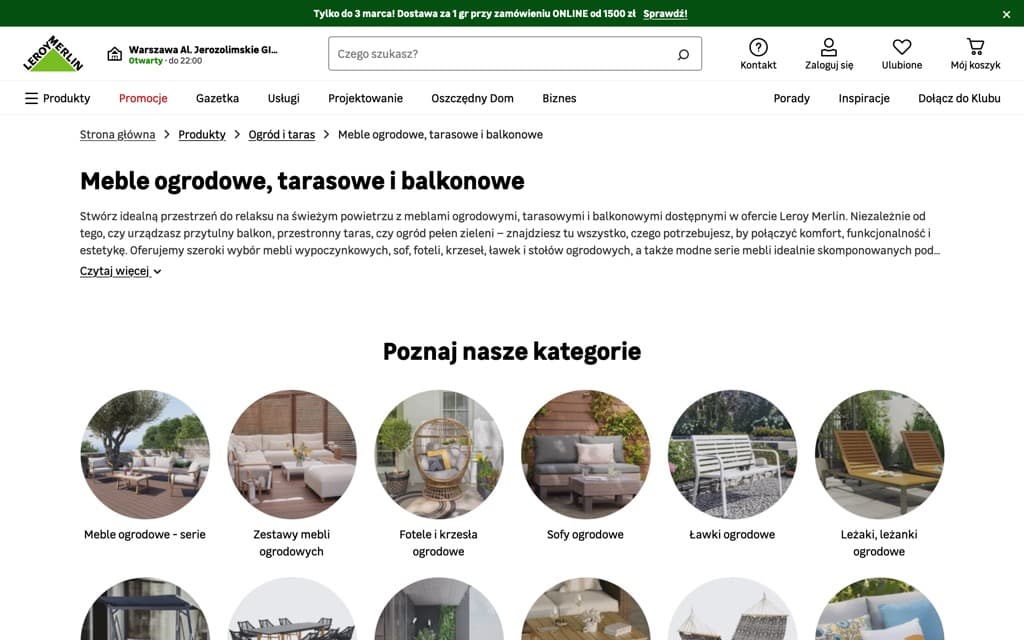Open the Sofy ogrodowe category thumbnail

click(x=586, y=454)
